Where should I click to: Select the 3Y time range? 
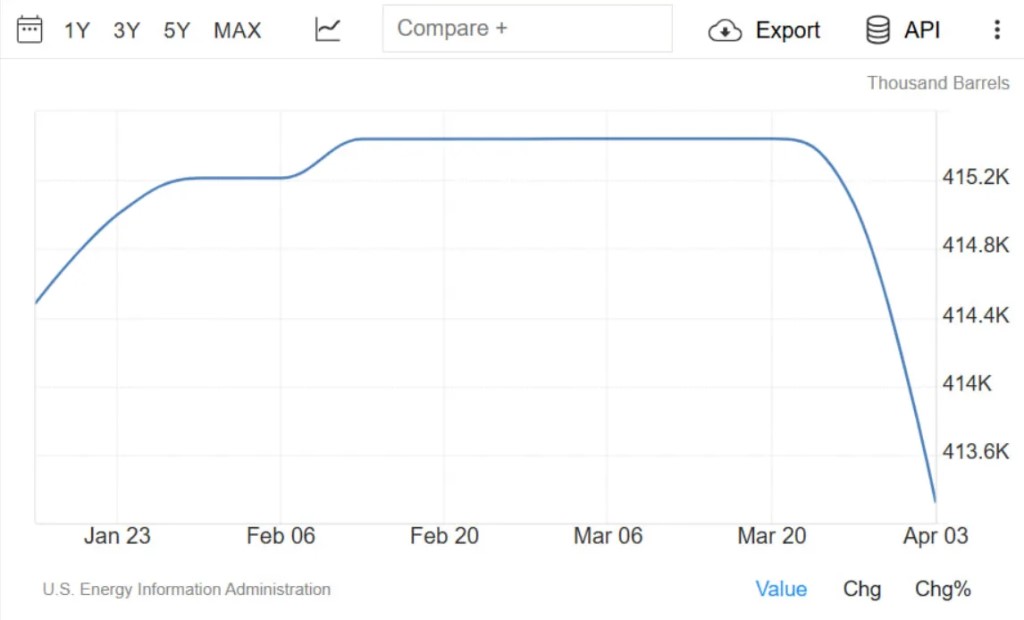127,30
